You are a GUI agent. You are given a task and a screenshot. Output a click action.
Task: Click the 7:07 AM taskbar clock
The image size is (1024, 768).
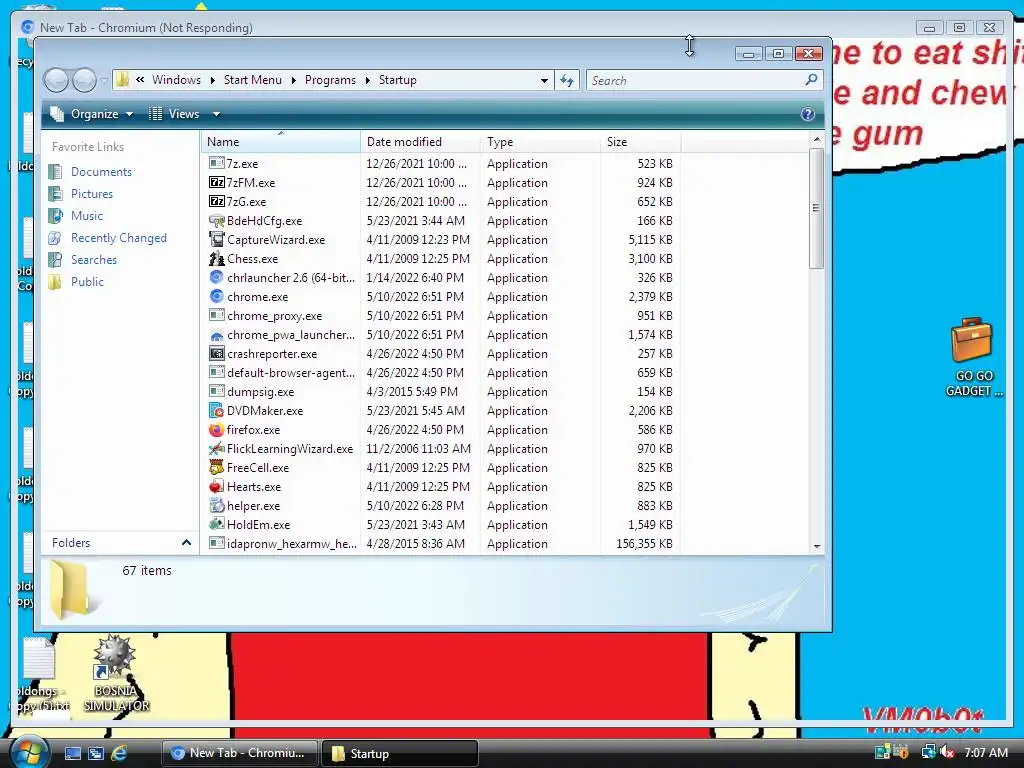(x=985, y=752)
